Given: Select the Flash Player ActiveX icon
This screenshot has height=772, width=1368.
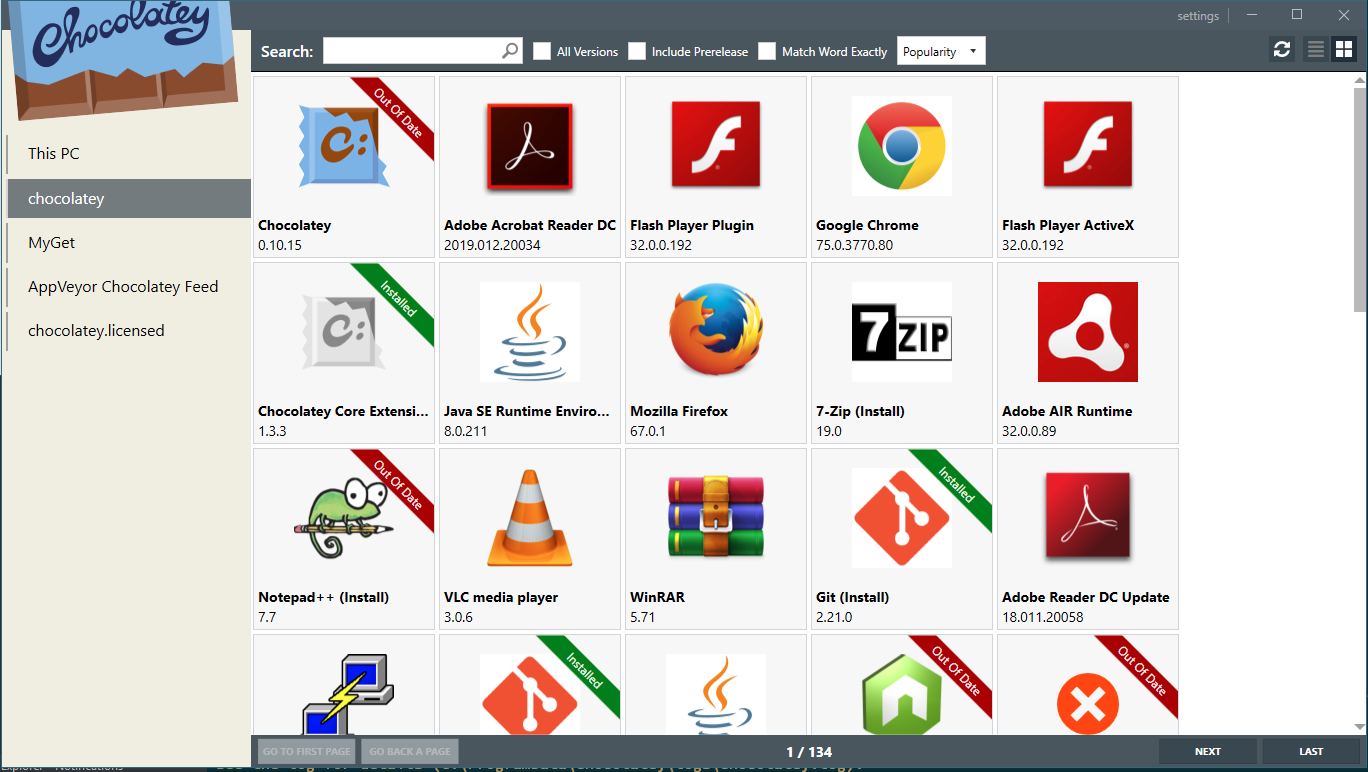Looking at the screenshot, I should pos(1088,146).
